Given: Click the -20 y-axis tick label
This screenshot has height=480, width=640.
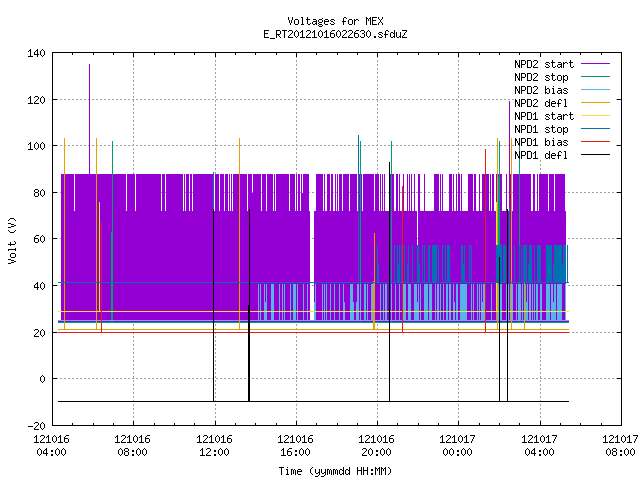Looking at the screenshot, I should click(36, 426).
